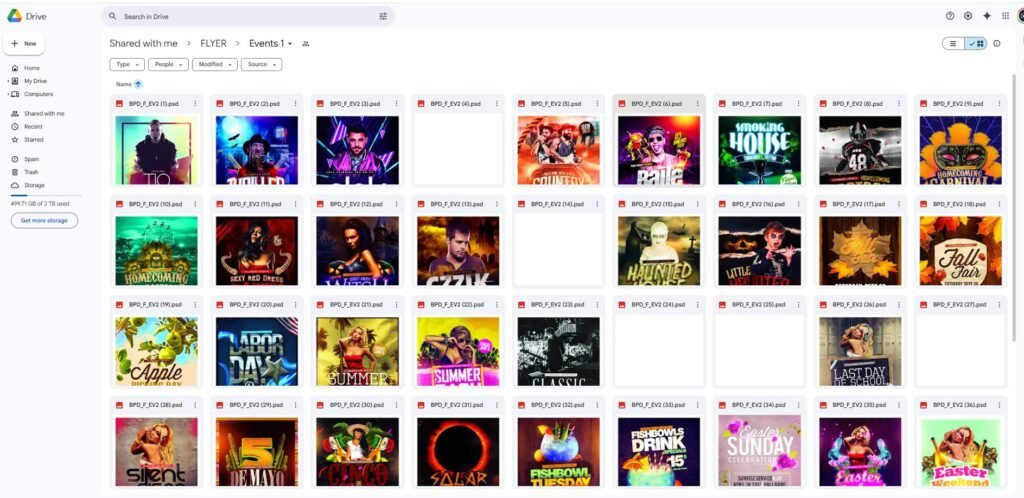Switch to grid layout view
Image resolution: width=1024 pixels, height=498 pixels.
click(x=976, y=44)
